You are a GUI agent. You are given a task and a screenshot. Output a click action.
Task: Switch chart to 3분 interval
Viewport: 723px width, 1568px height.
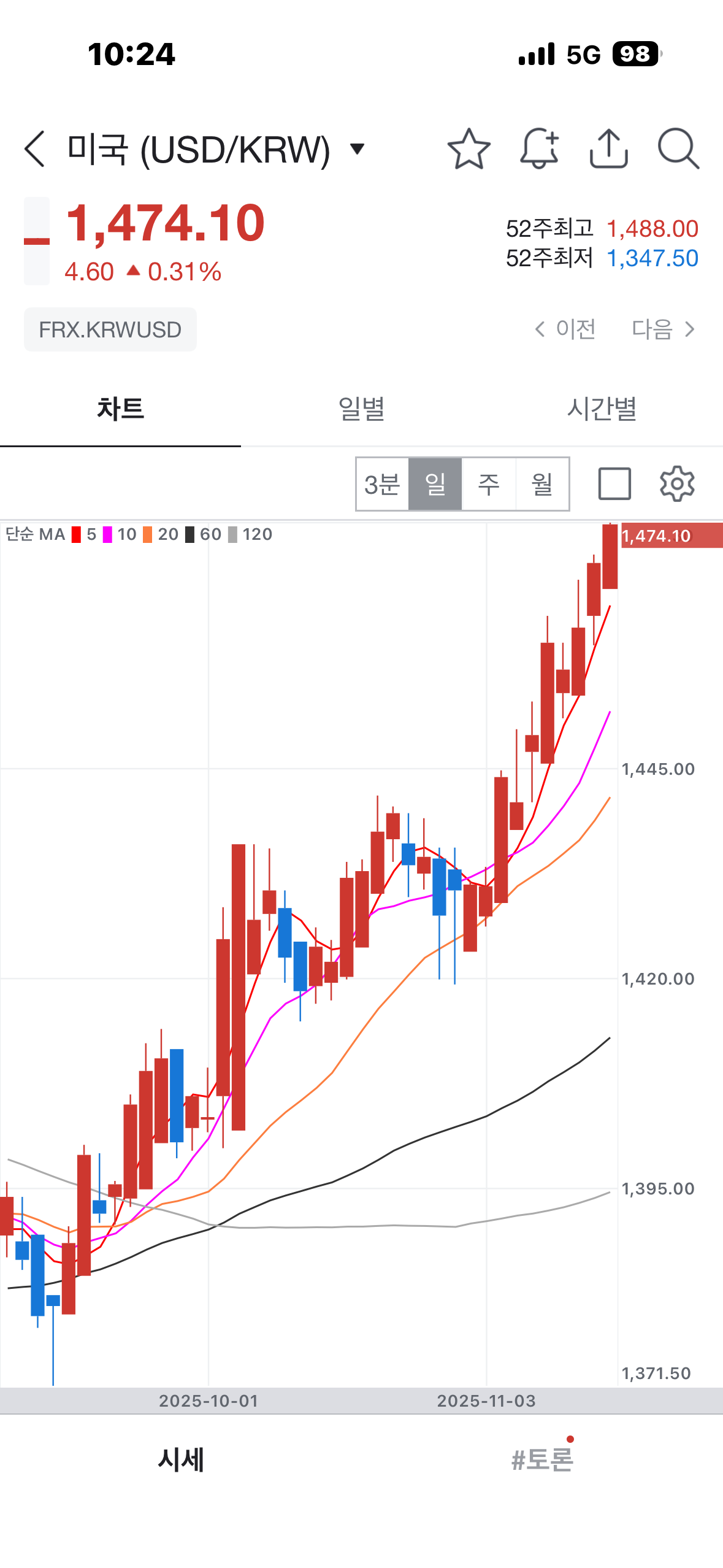382,484
